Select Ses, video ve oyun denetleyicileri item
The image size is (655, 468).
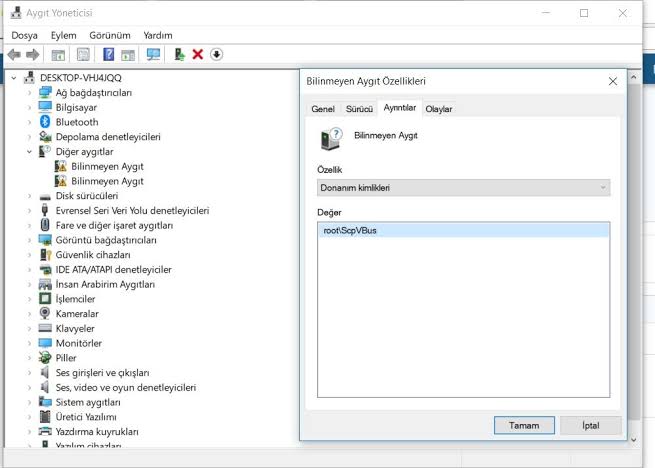tap(126, 387)
